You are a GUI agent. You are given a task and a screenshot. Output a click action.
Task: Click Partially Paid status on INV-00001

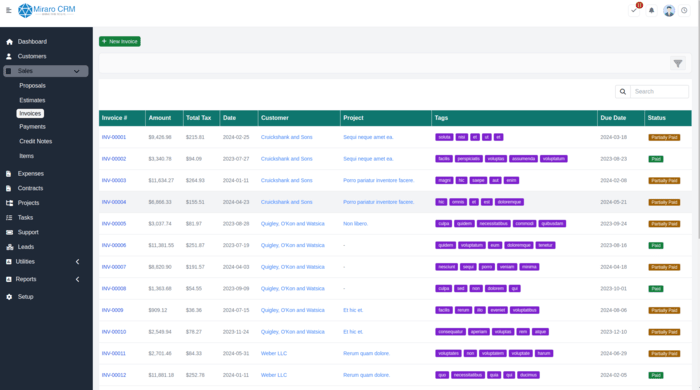pos(664,137)
